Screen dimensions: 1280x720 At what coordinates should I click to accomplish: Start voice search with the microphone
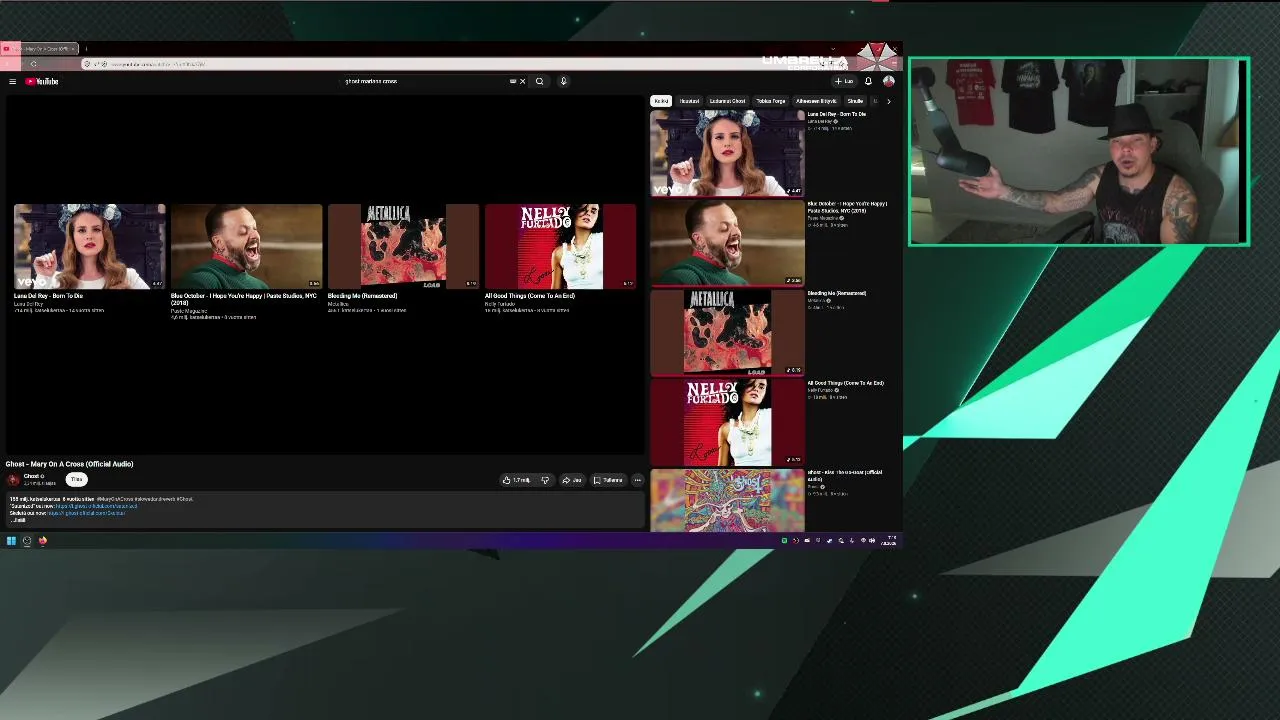click(x=563, y=81)
